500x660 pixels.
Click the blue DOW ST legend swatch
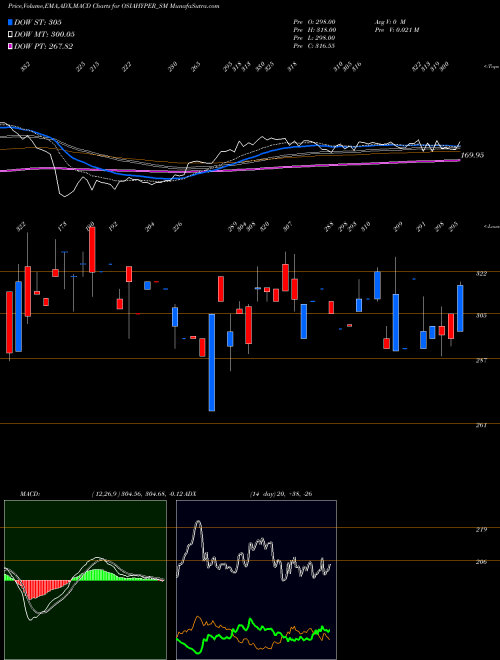[10, 22]
